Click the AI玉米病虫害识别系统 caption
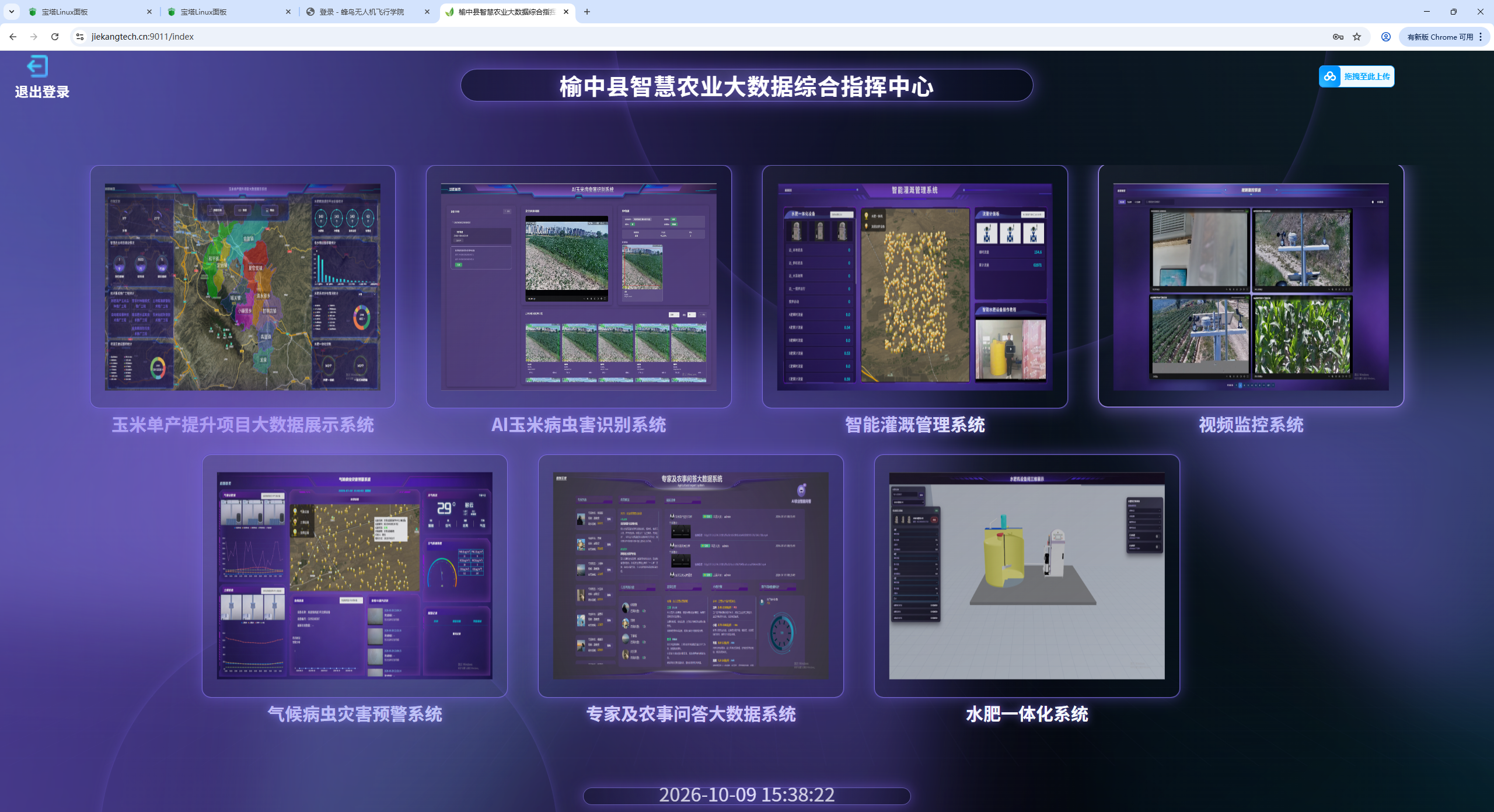This screenshot has width=1494, height=812. point(579,425)
